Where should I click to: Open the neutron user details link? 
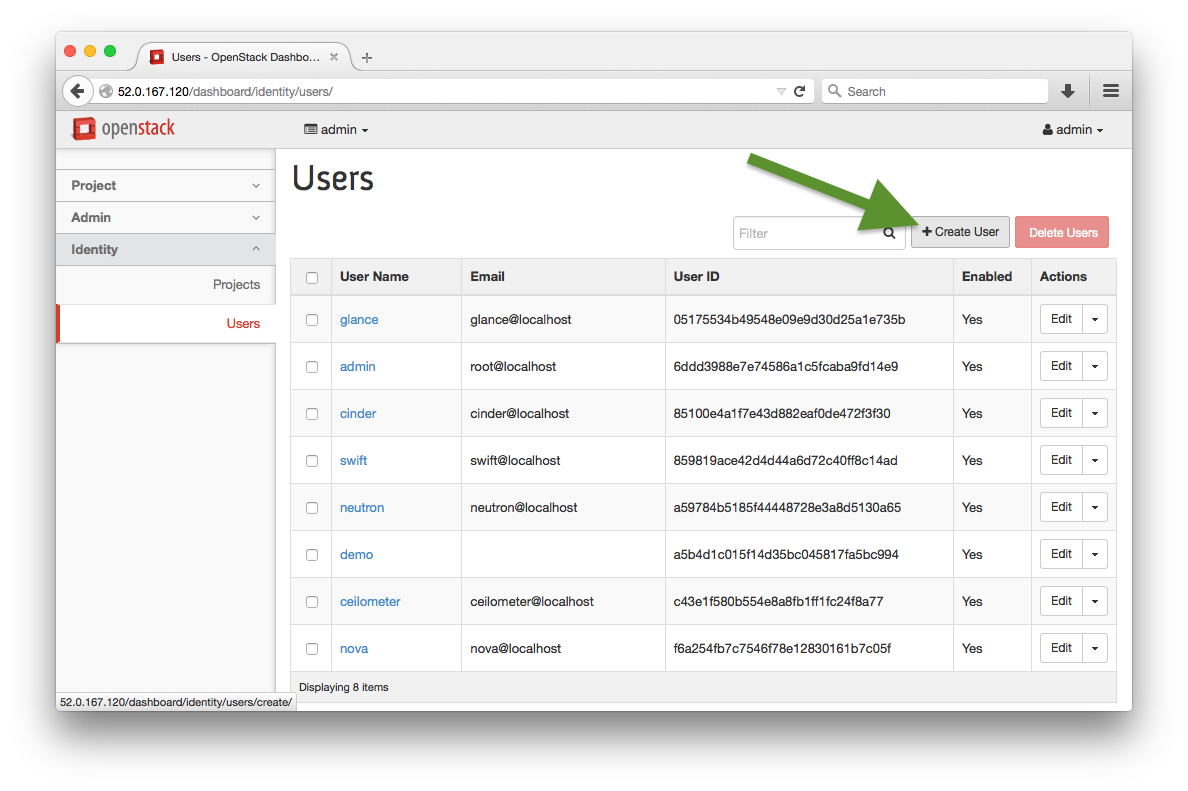[x=361, y=507]
